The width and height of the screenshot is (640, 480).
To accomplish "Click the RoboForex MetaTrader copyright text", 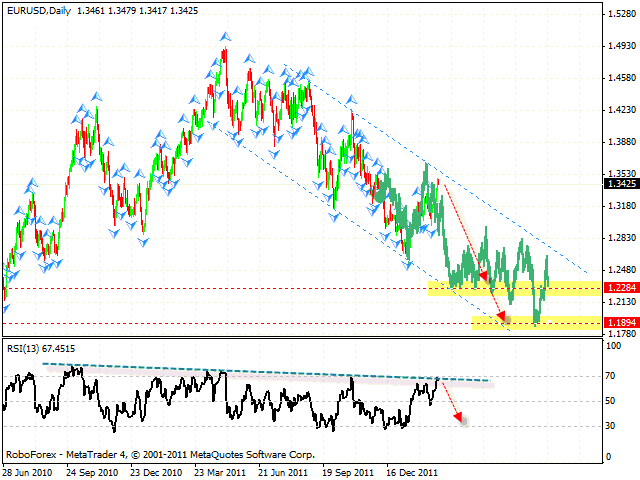I will coord(160,453).
